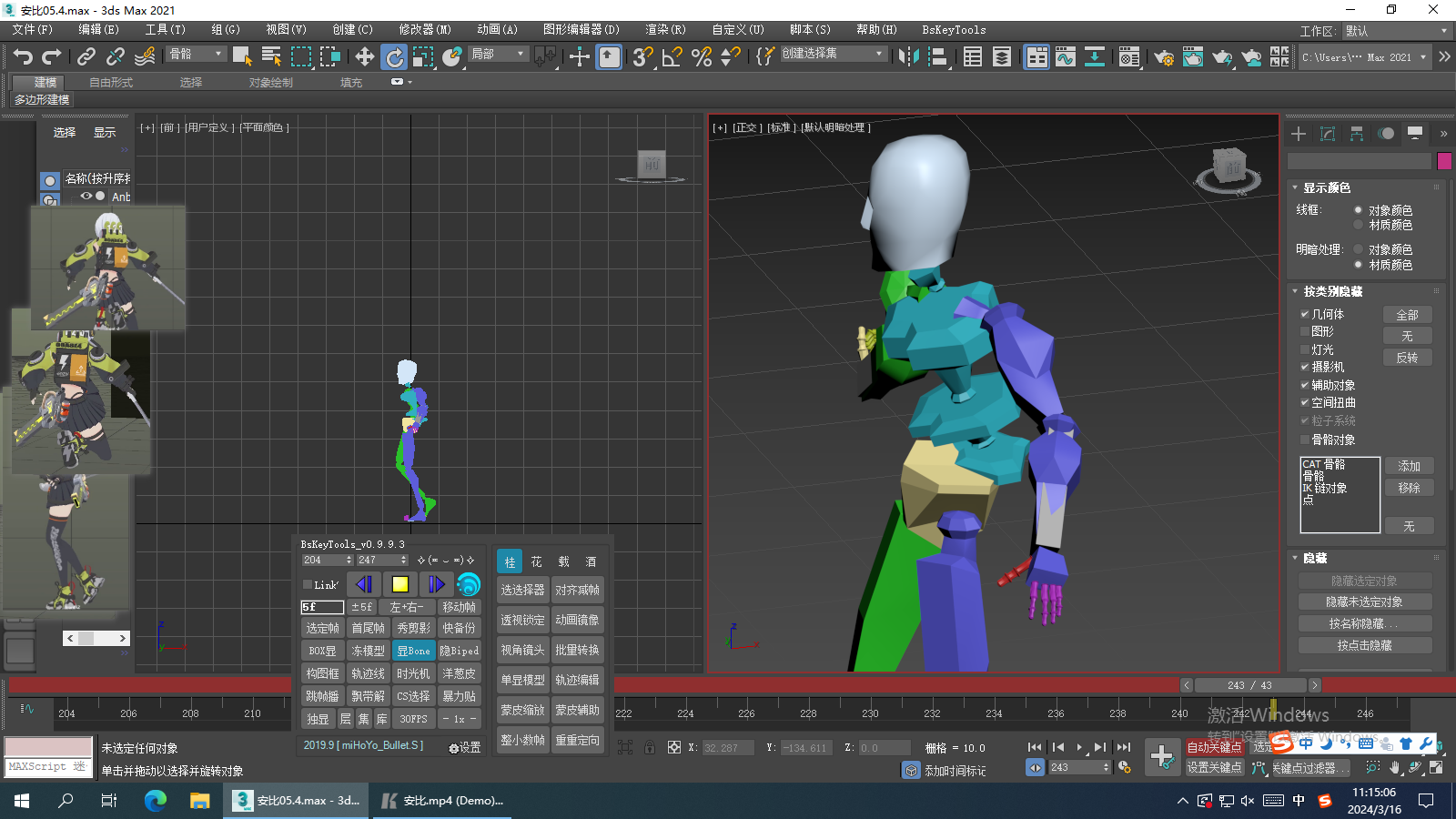Select the Select and Link tool
Image resolution: width=1456 pixels, height=819 pixels.
pos(86,56)
